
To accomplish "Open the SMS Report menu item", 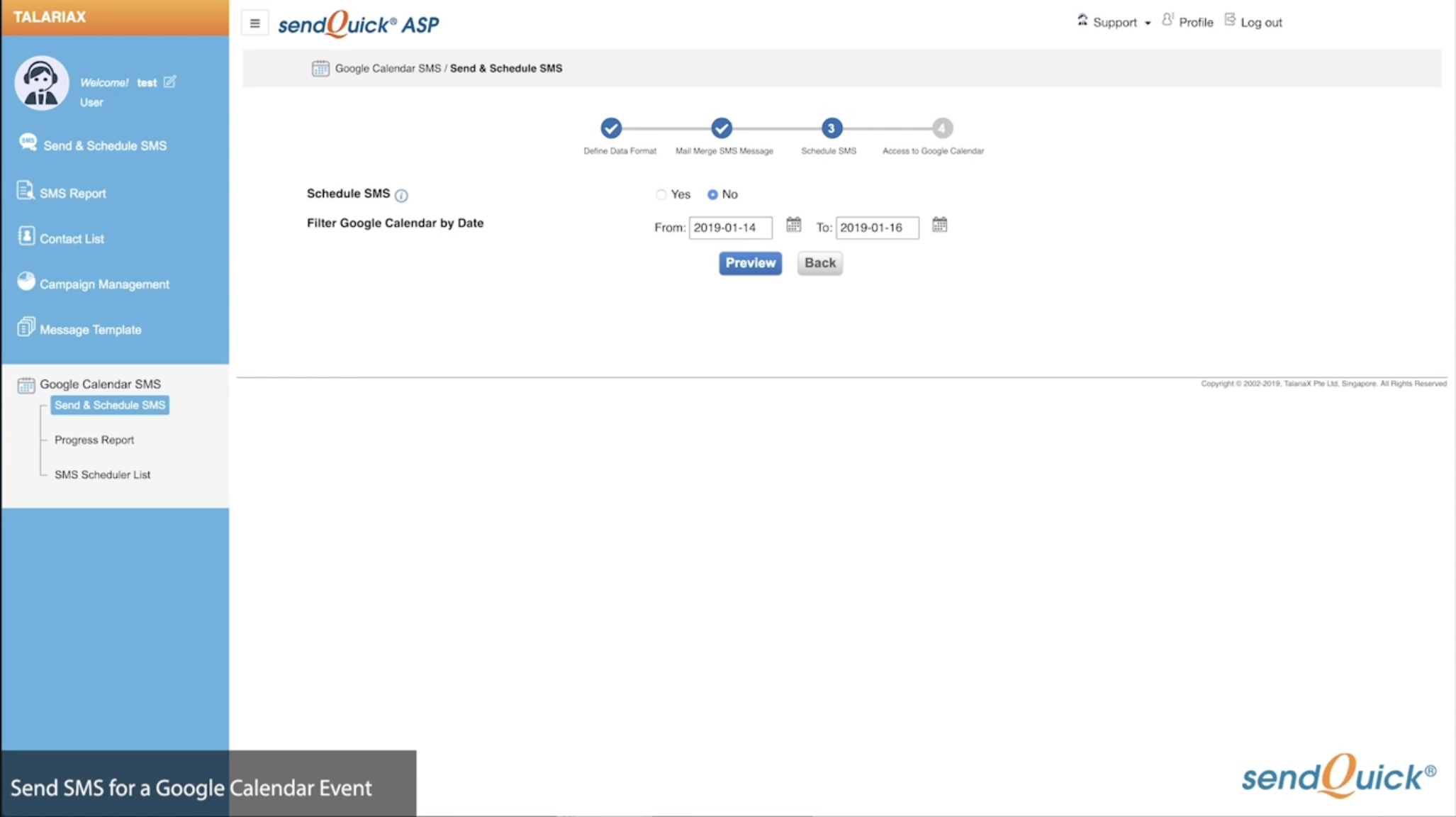I will 72,193.
